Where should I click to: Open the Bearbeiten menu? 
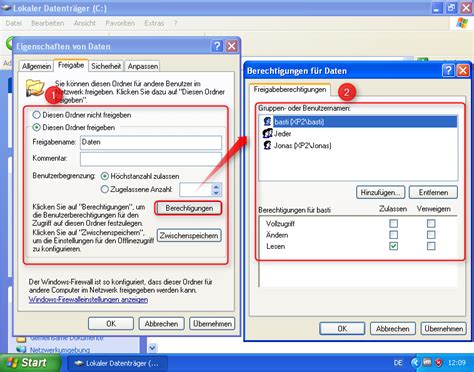pyautogui.click(x=48, y=23)
